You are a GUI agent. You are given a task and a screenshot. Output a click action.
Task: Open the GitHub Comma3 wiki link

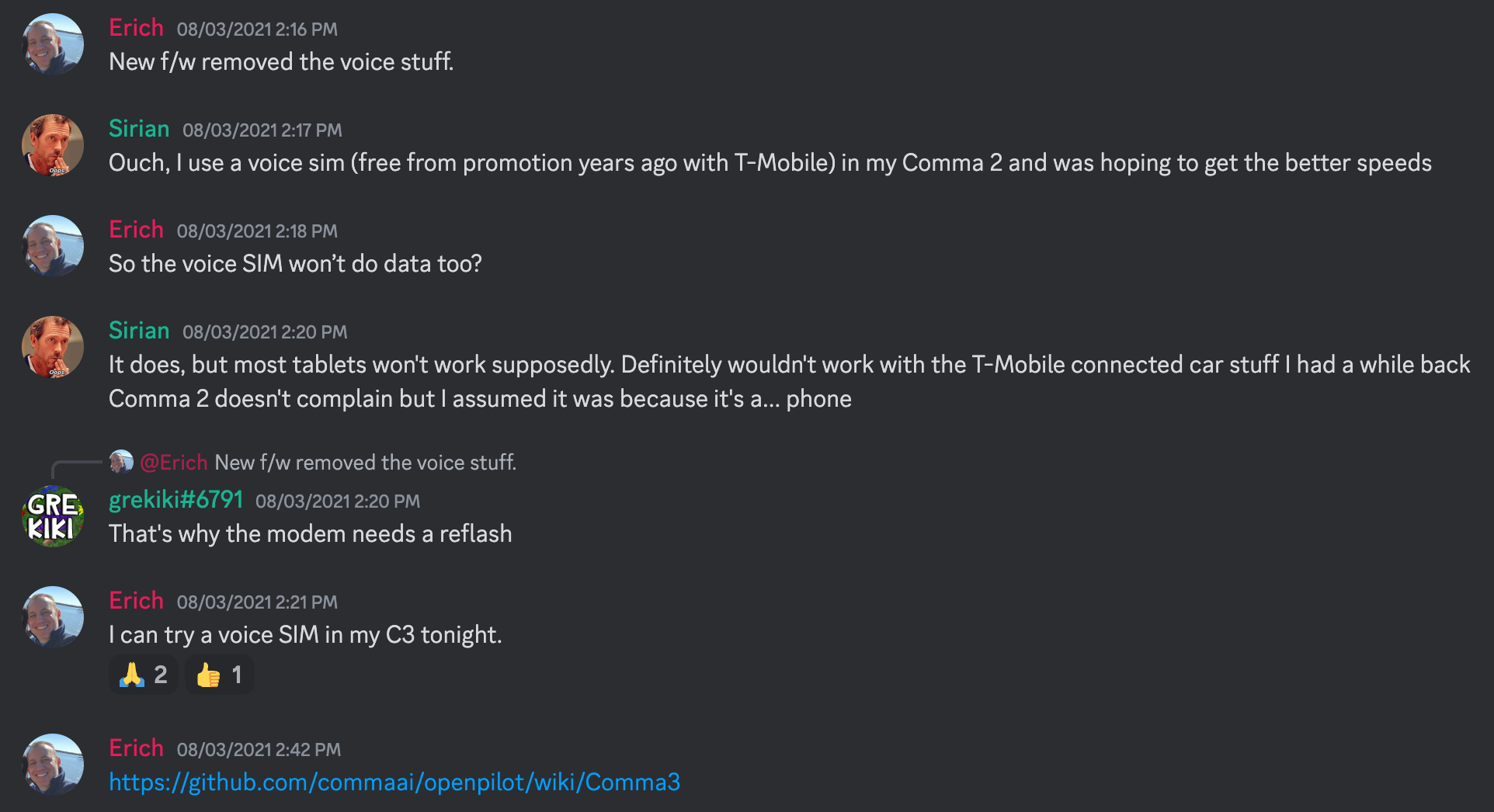[x=394, y=782]
